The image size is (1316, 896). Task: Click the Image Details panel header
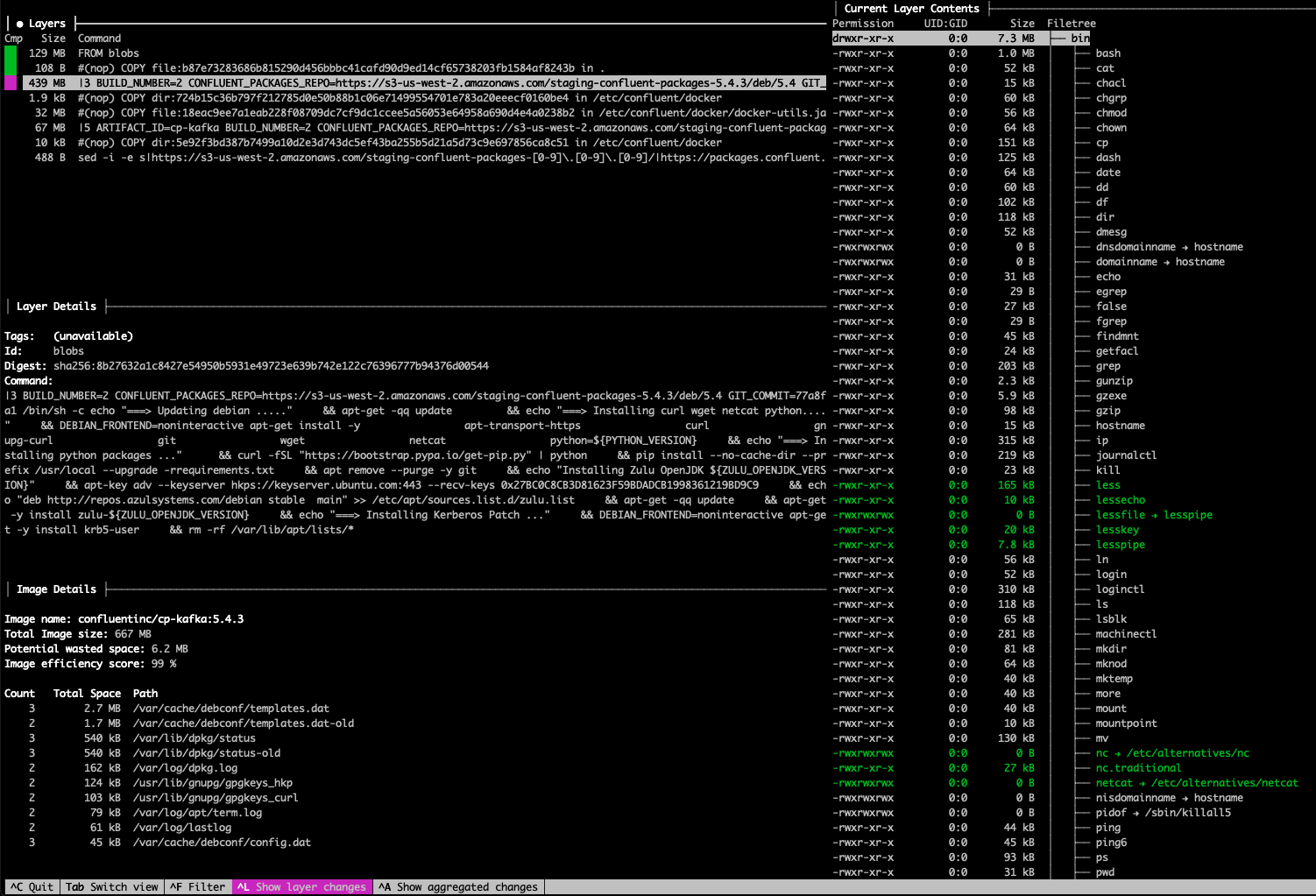point(54,589)
